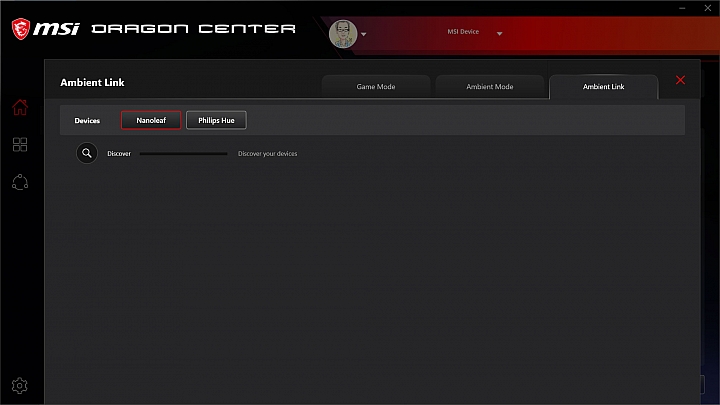This screenshot has height=405, width=720.
Task: Click the 'Discover your devices' text
Action: [267, 154]
